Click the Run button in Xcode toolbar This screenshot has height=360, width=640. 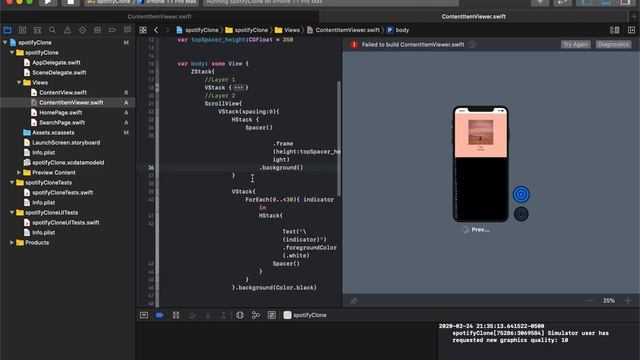coord(48,2)
